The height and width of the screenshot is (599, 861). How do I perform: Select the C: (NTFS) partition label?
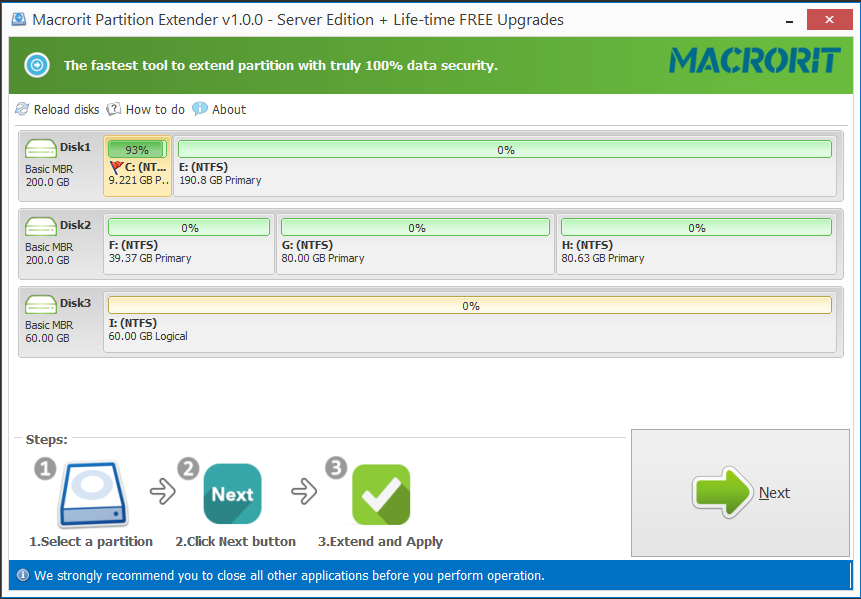pyautogui.click(x=146, y=167)
